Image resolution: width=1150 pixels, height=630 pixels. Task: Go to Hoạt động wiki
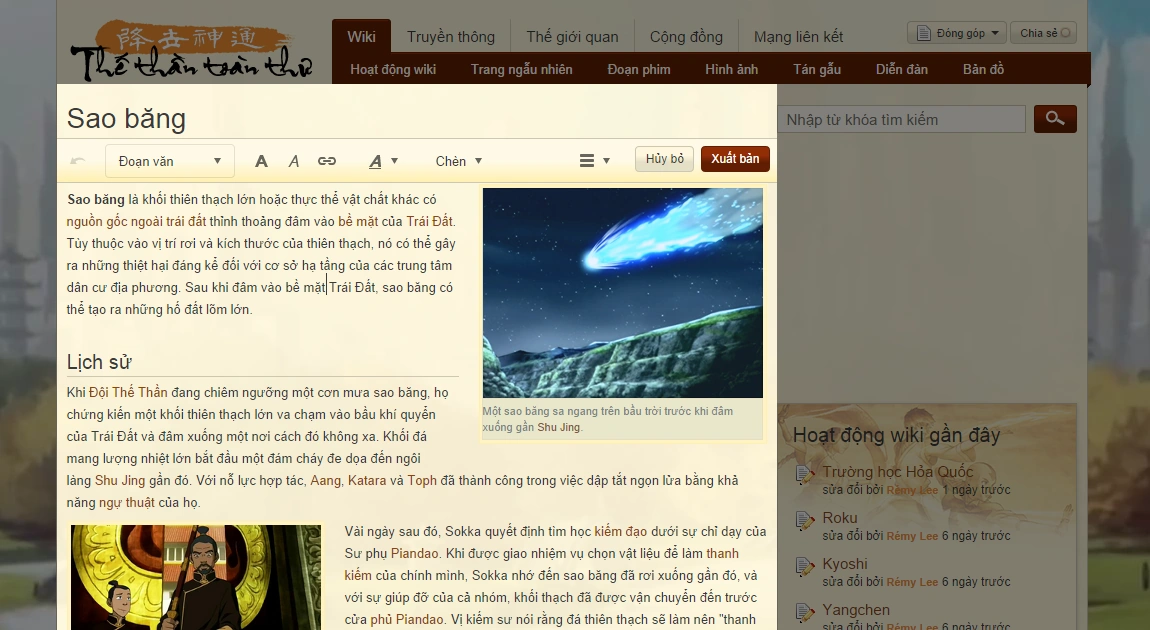(x=393, y=70)
